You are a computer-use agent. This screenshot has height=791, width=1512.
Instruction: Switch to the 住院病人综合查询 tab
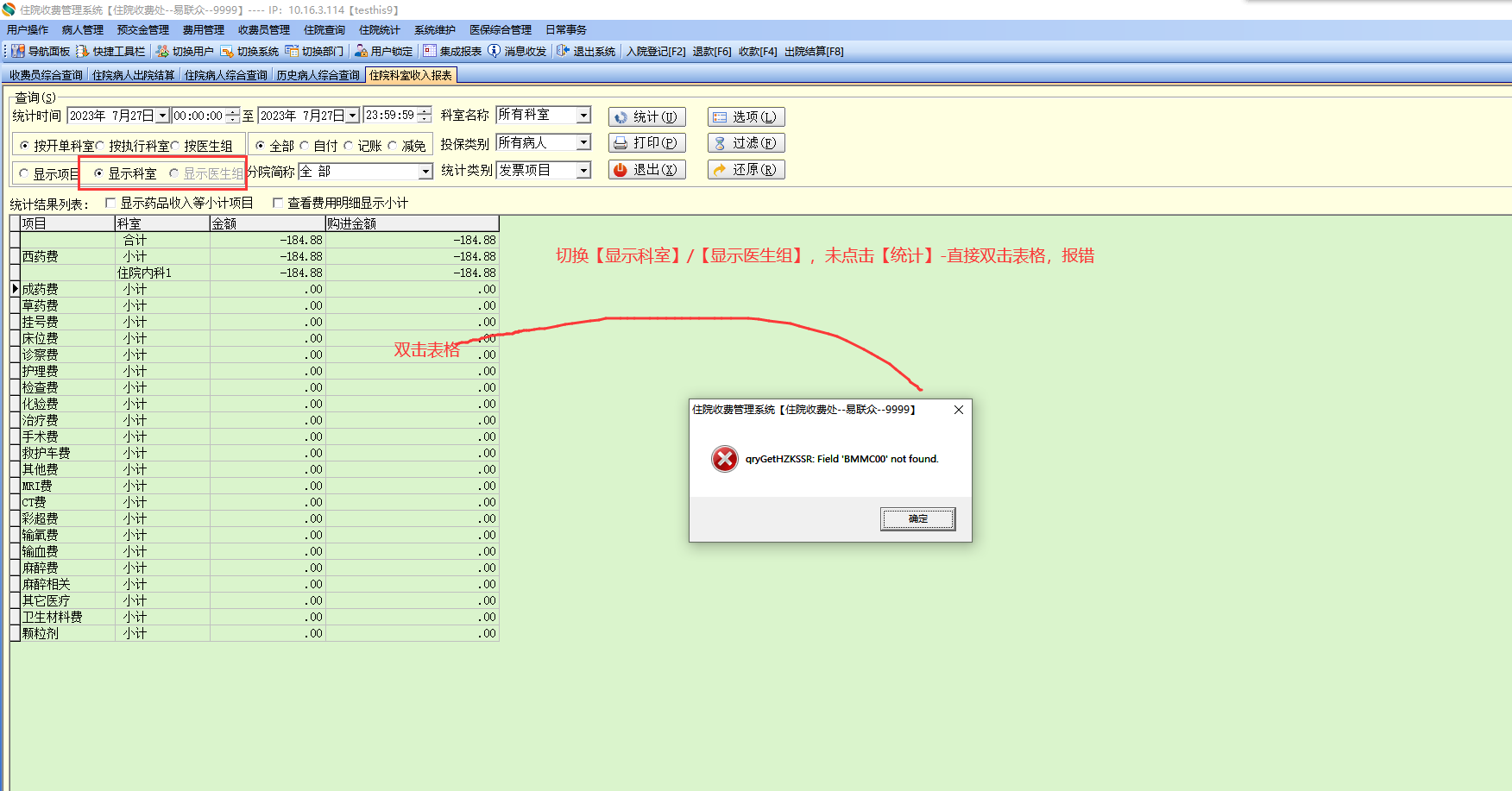tap(226, 76)
